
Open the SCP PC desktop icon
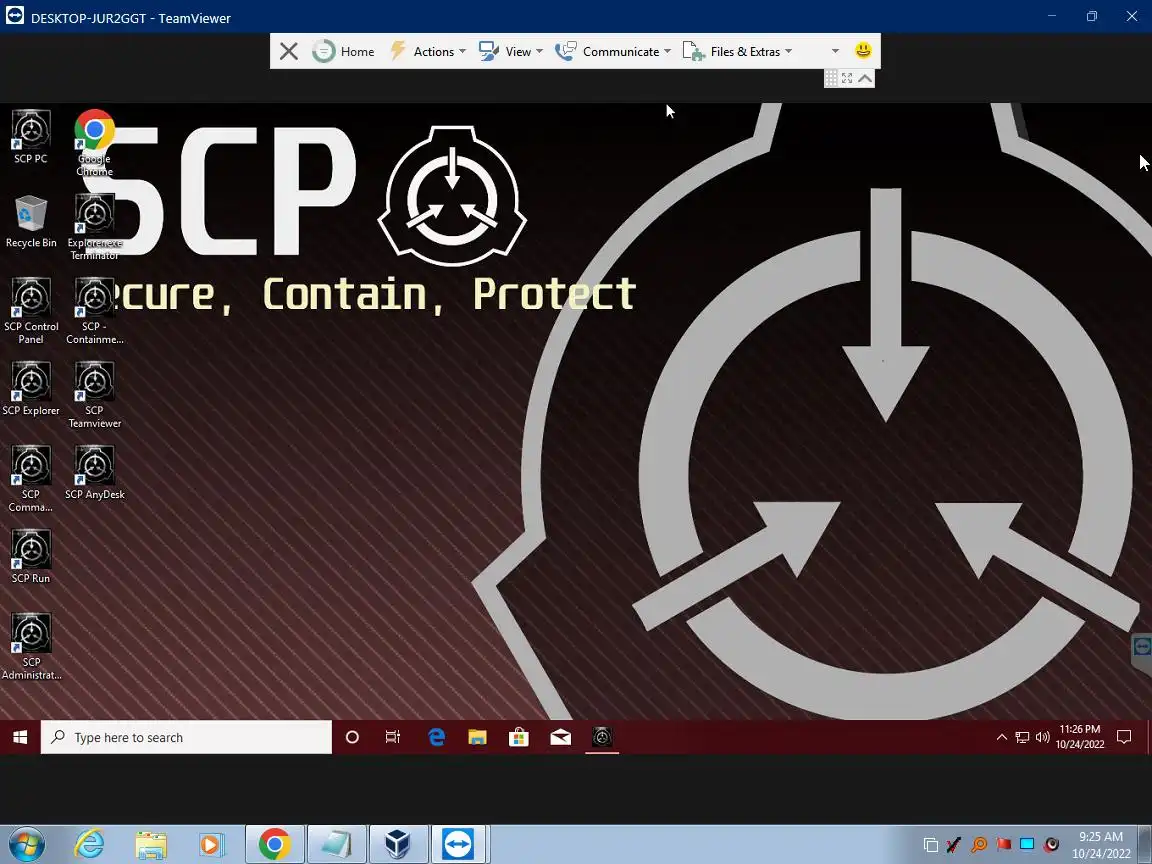pos(31,137)
